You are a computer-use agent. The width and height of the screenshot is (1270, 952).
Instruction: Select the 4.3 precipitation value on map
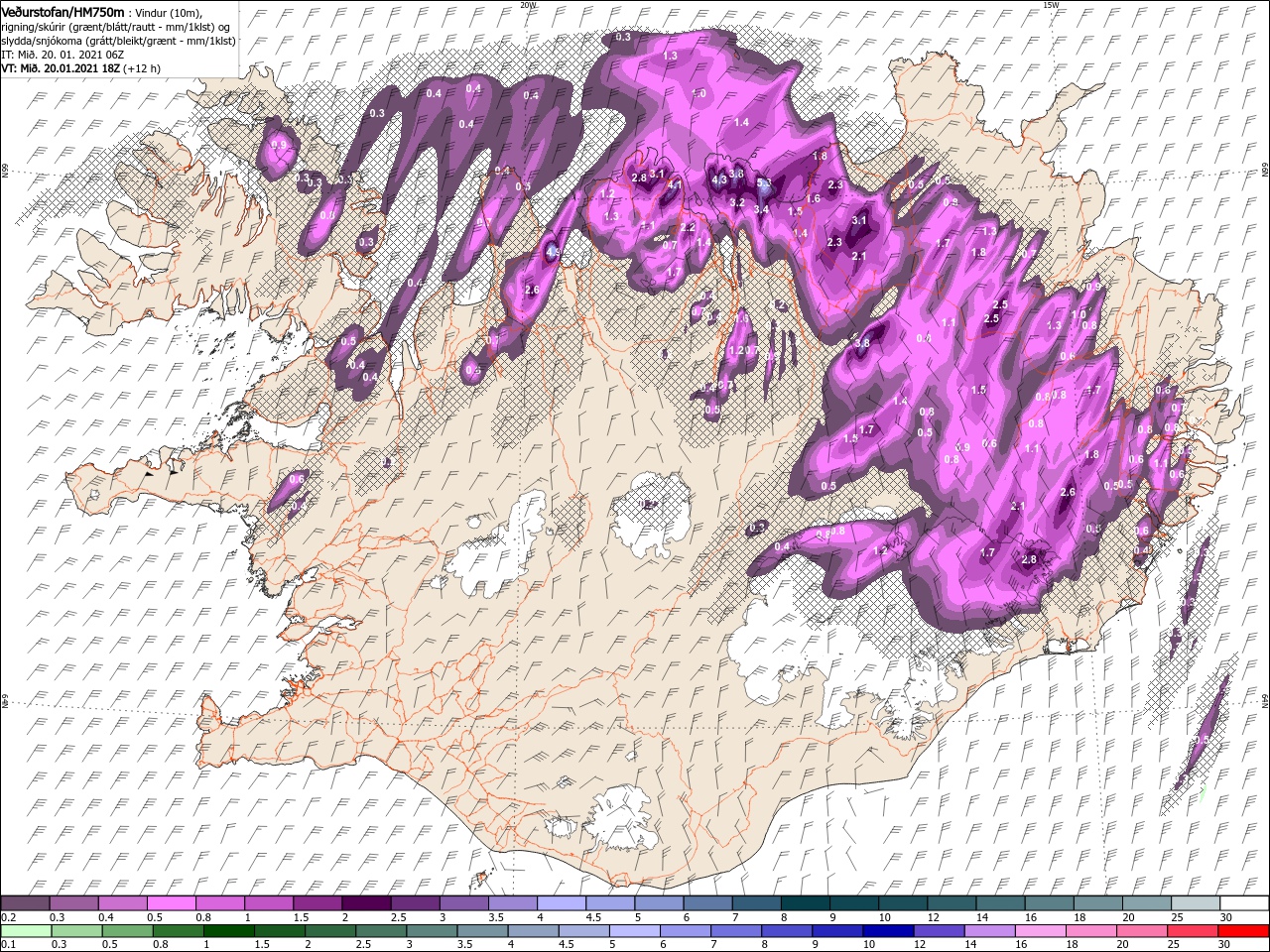pyautogui.click(x=719, y=179)
